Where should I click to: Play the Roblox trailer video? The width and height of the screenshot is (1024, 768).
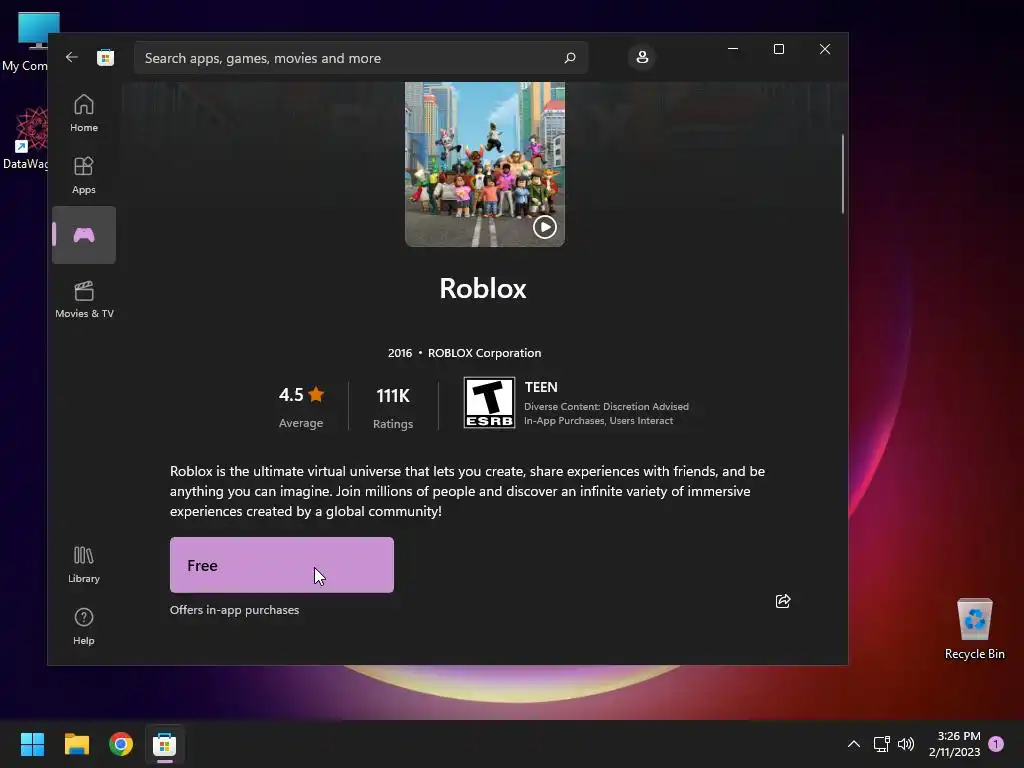(x=545, y=227)
